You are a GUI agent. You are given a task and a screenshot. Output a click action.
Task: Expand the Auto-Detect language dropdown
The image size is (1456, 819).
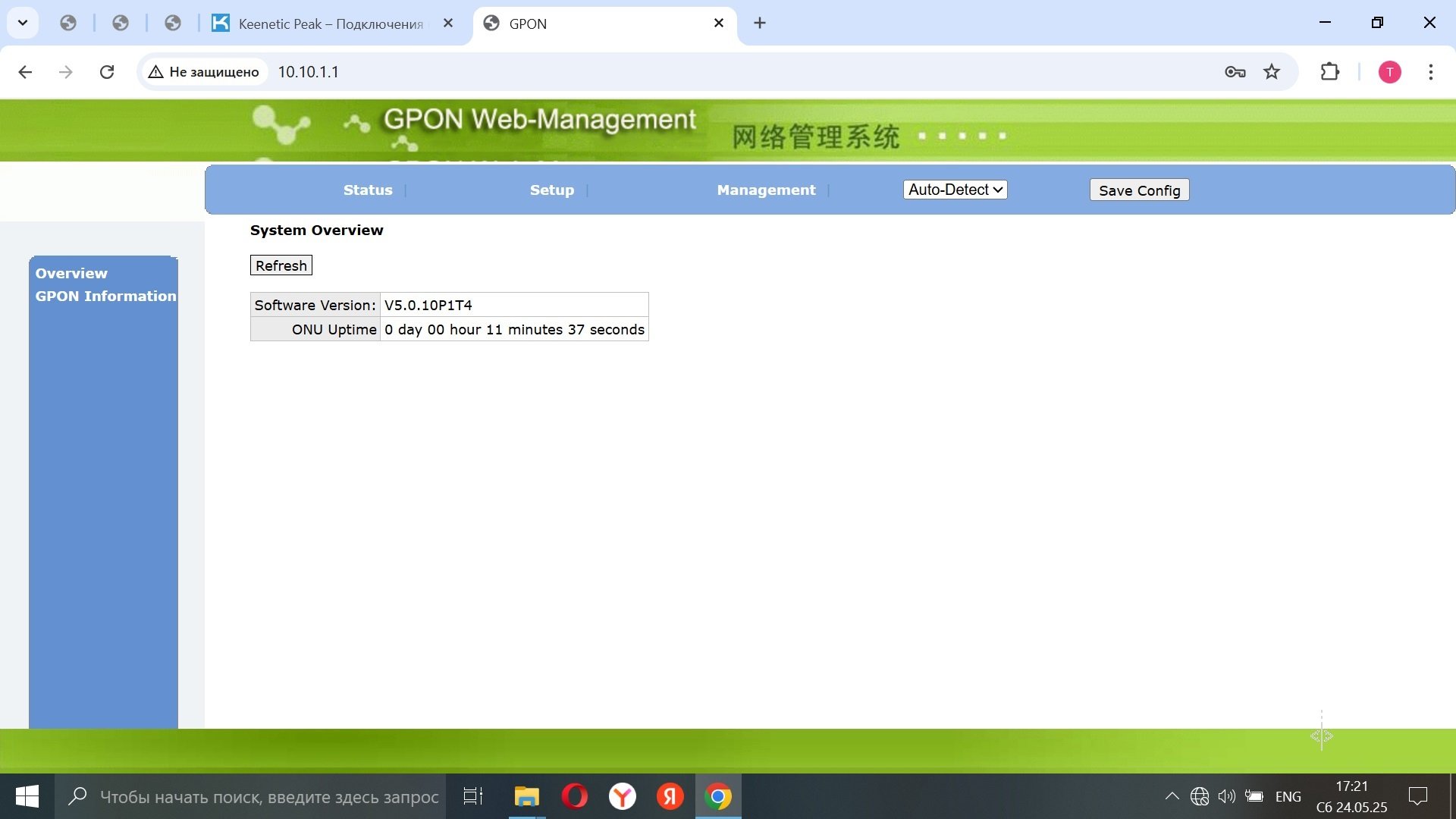click(x=955, y=190)
